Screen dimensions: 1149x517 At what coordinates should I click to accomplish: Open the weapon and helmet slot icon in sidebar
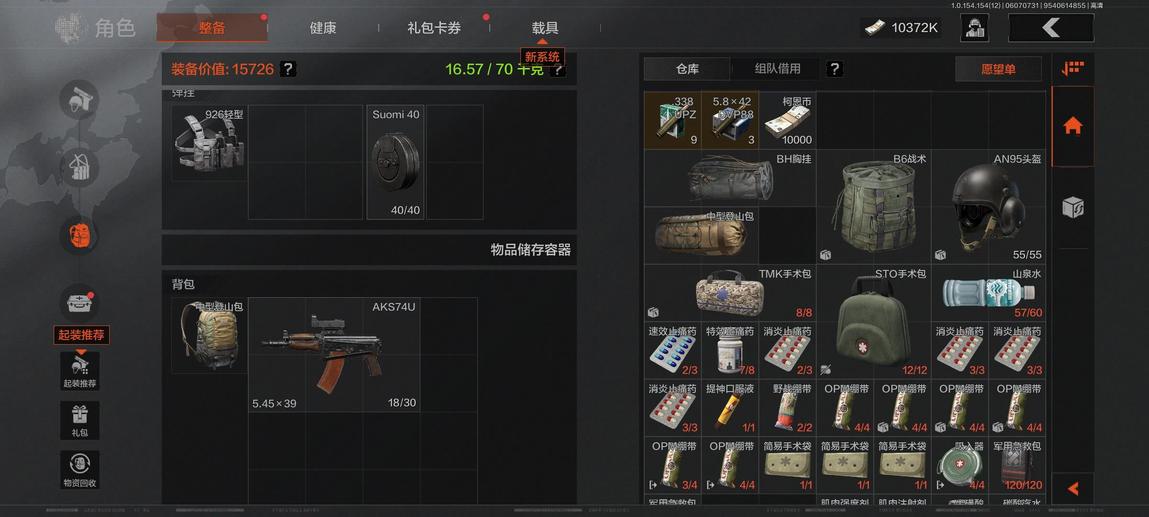coord(79,100)
